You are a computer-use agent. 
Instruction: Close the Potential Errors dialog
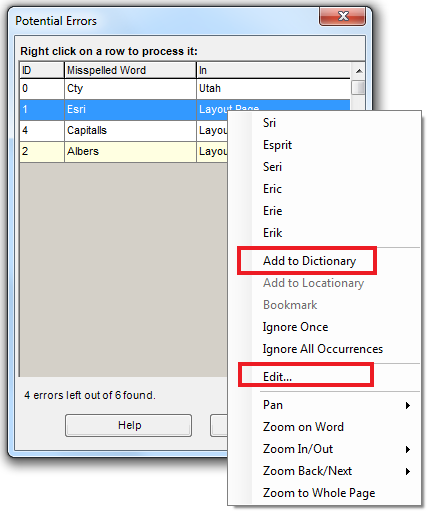pyautogui.click(x=343, y=16)
